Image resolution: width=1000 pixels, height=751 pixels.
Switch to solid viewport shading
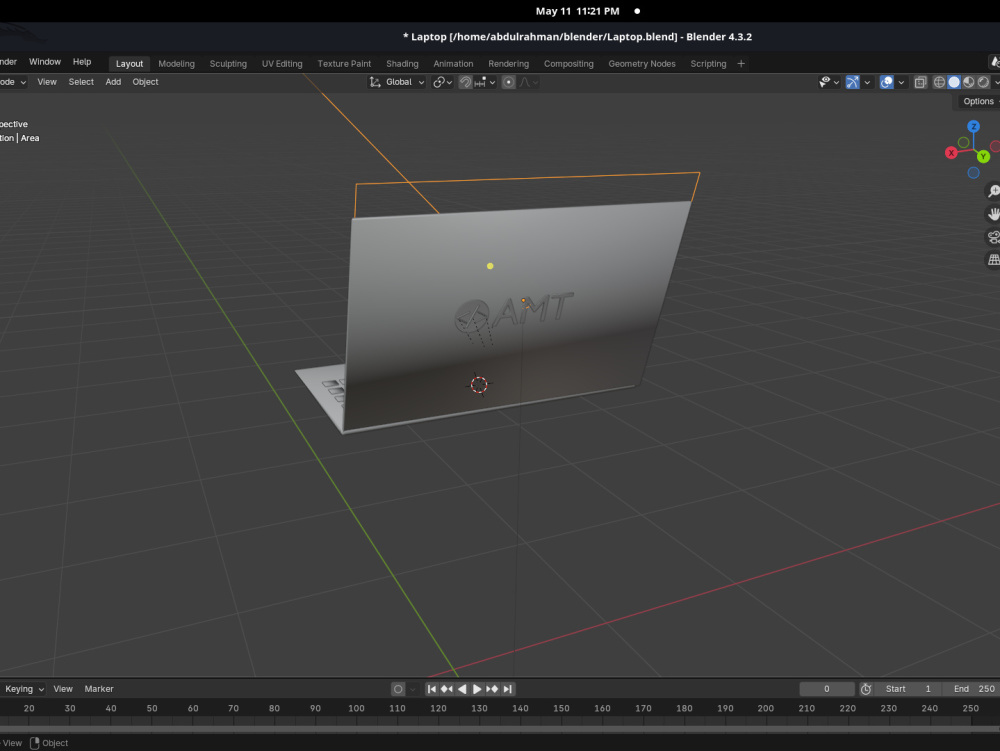click(954, 82)
